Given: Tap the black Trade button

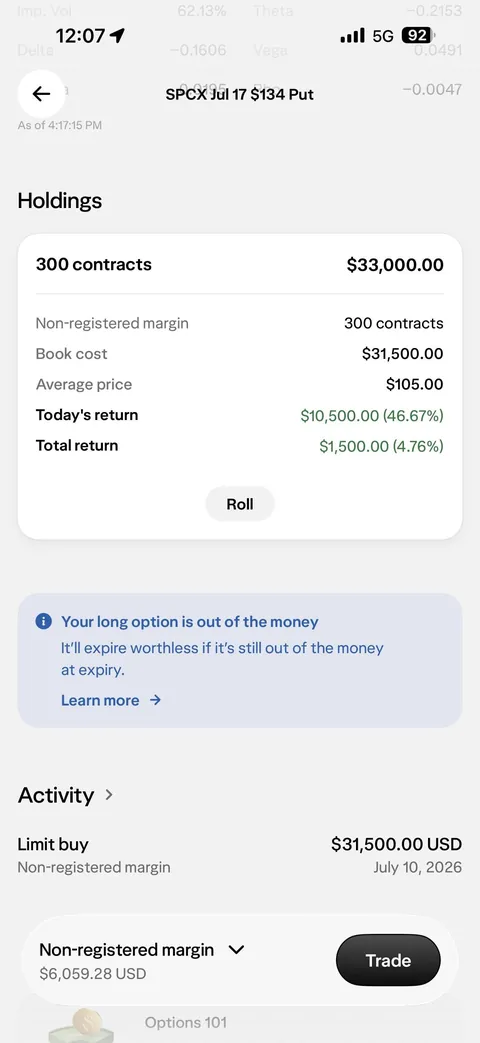Looking at the screenshot, I should [x=388, y=960].
